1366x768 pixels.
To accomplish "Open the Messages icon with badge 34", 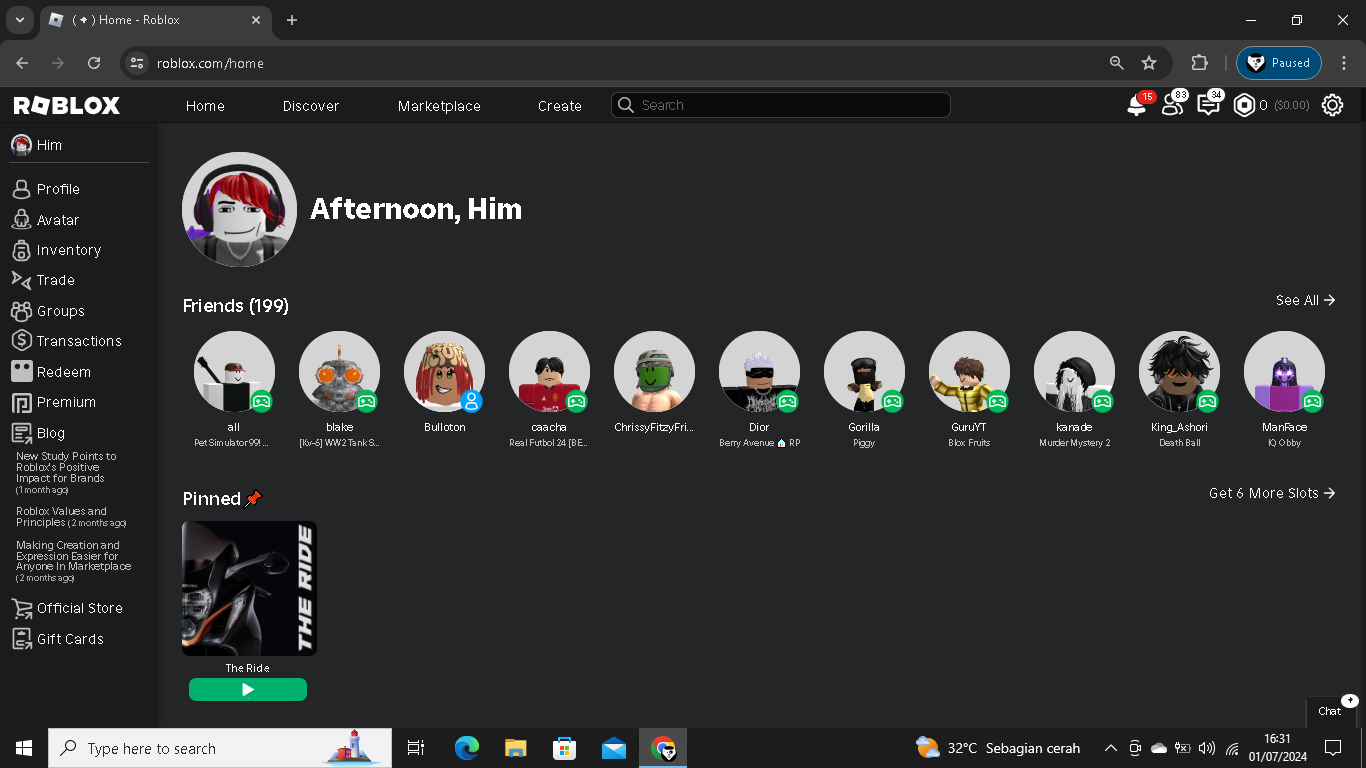I will pos(1208,105).
